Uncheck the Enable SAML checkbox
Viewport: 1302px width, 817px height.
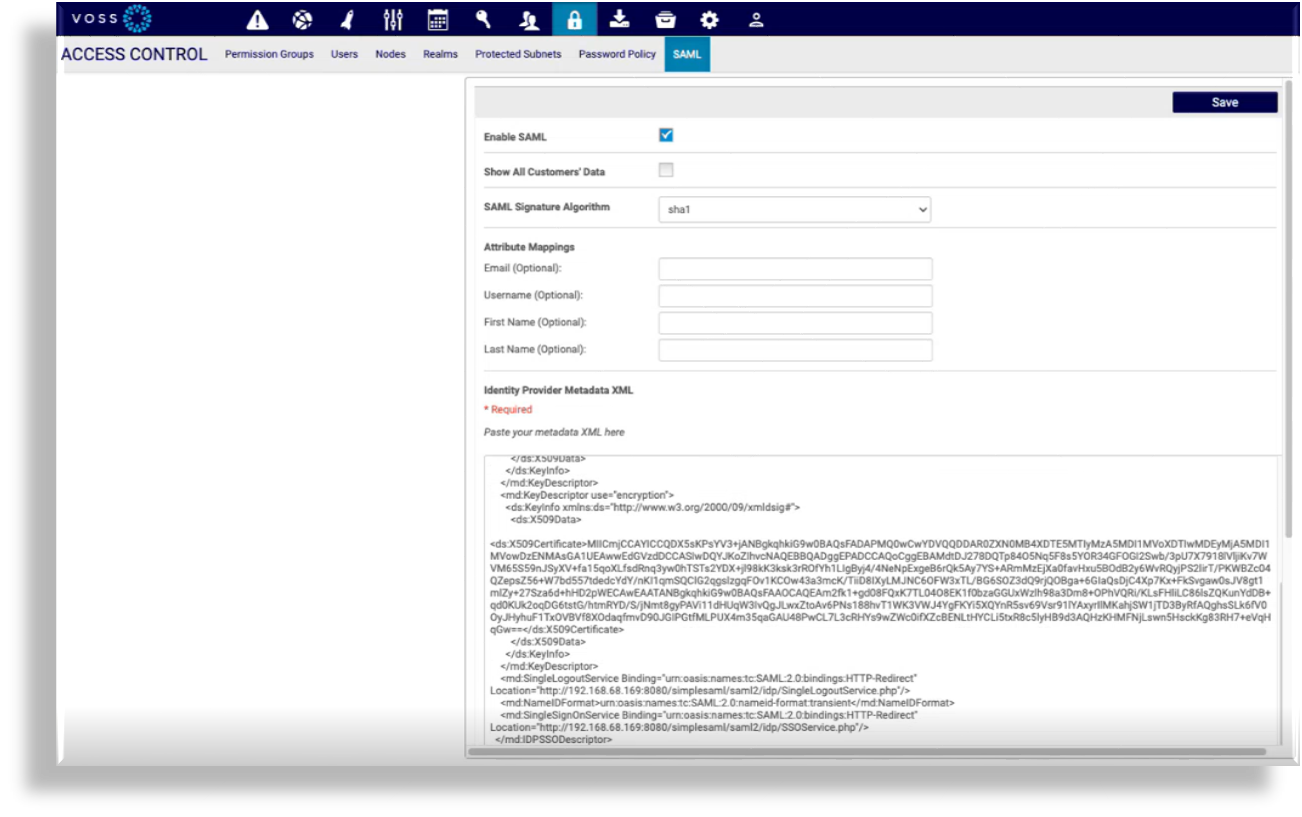[x=665, y=133]
